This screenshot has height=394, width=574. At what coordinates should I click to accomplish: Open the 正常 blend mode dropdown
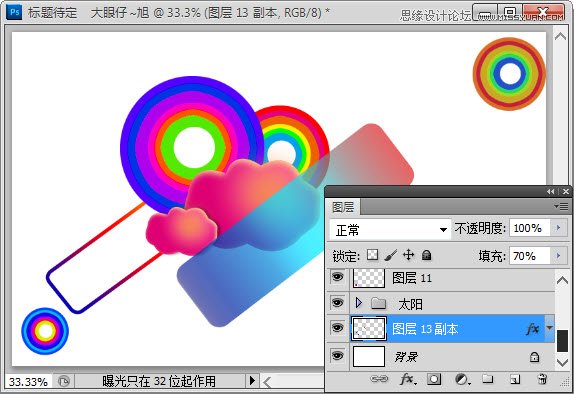[390, 230]
